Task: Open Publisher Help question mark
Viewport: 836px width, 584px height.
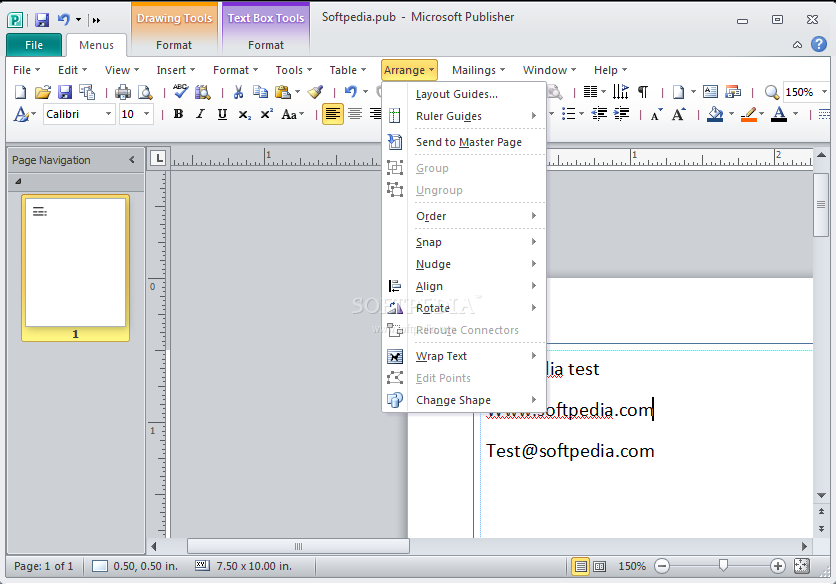Action: (819, 44)
